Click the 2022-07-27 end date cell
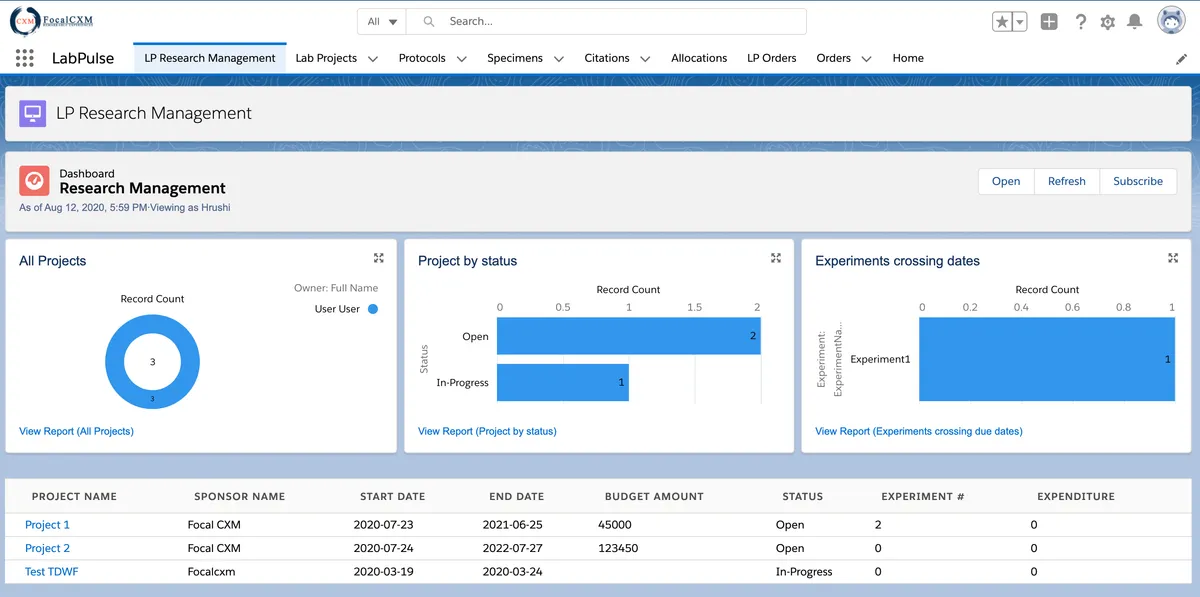Image resolution: width=1200 pixels, height=597 pixels. (512, 548)
